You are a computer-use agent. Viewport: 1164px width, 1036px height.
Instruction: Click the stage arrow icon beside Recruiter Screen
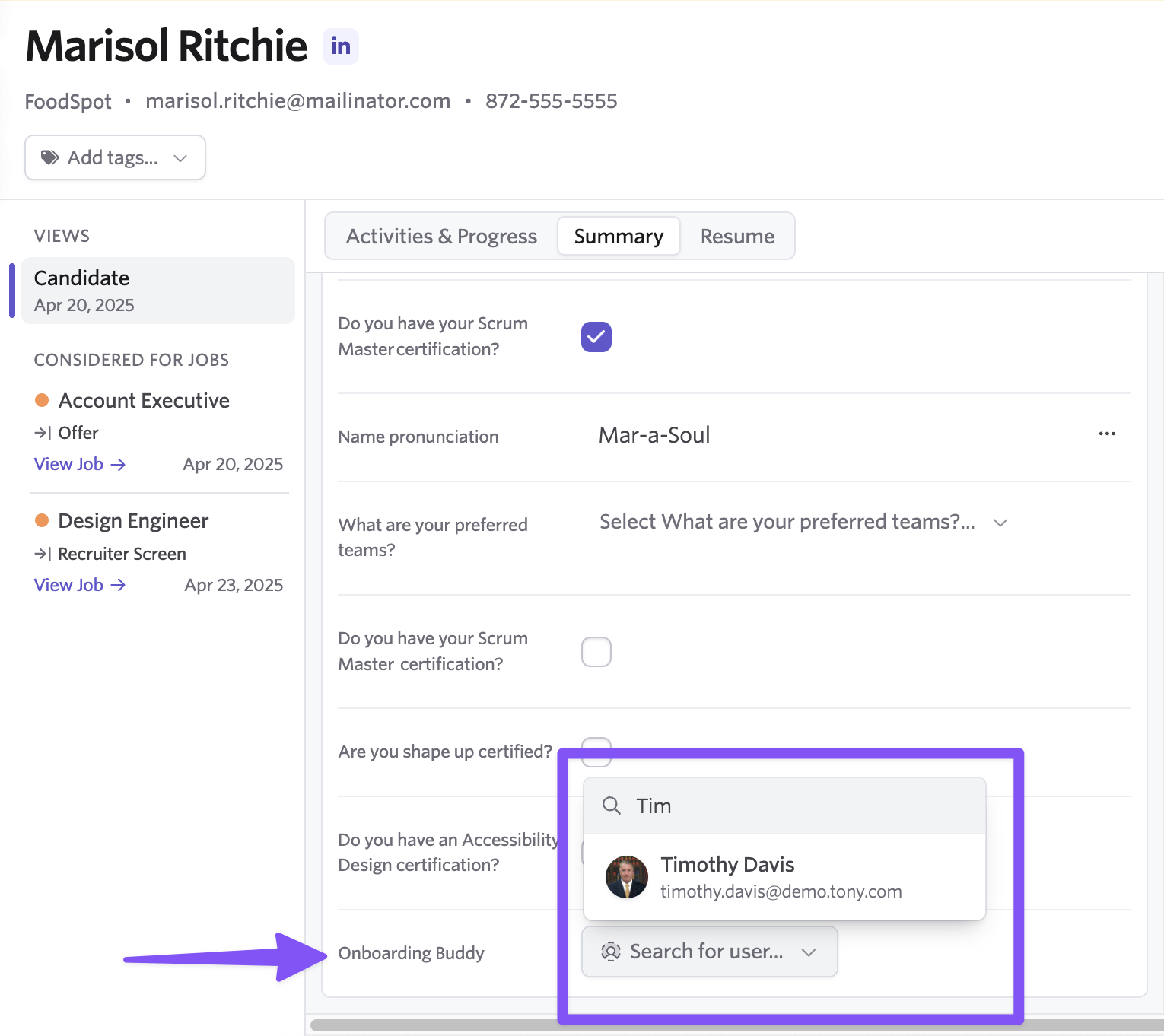click(x=43, y=554)
